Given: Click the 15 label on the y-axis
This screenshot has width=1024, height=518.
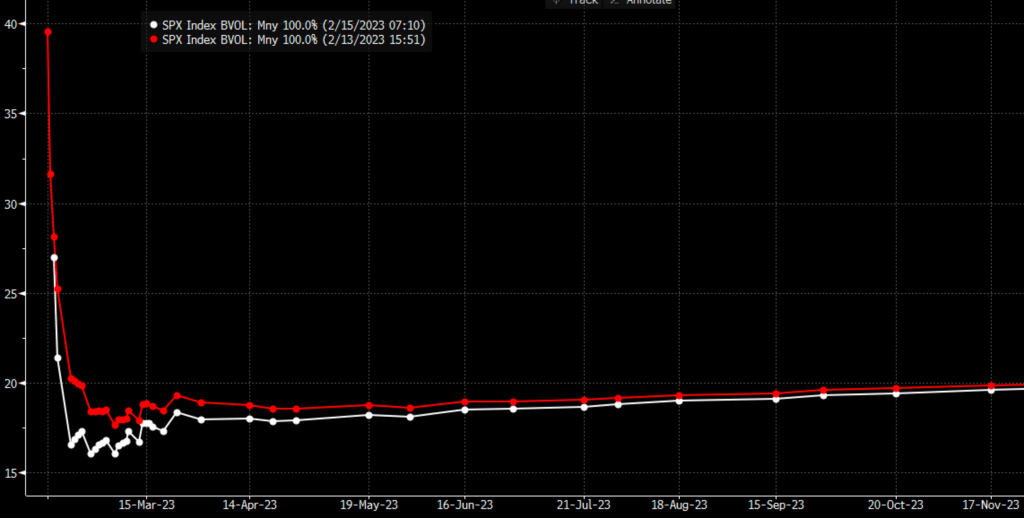Looking at the screenshot, I should click(10, 473).
